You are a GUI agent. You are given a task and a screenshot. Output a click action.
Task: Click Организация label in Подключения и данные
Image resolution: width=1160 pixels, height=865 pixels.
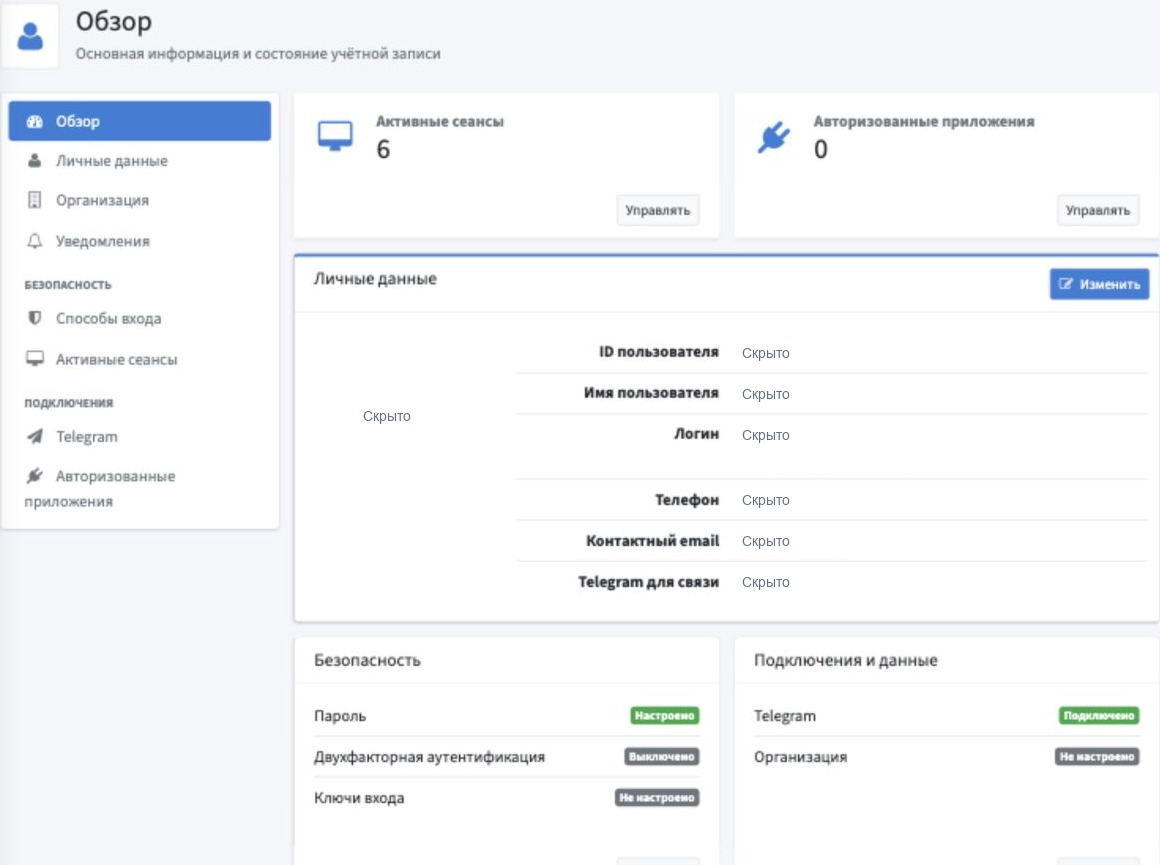[800, 757]
